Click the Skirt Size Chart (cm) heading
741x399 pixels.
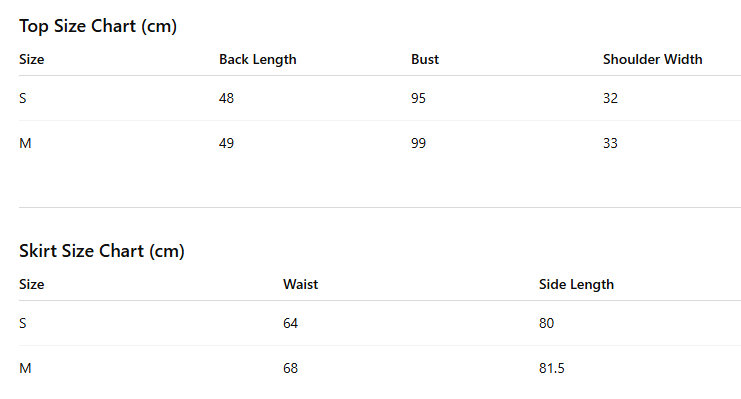click(102, 251)
